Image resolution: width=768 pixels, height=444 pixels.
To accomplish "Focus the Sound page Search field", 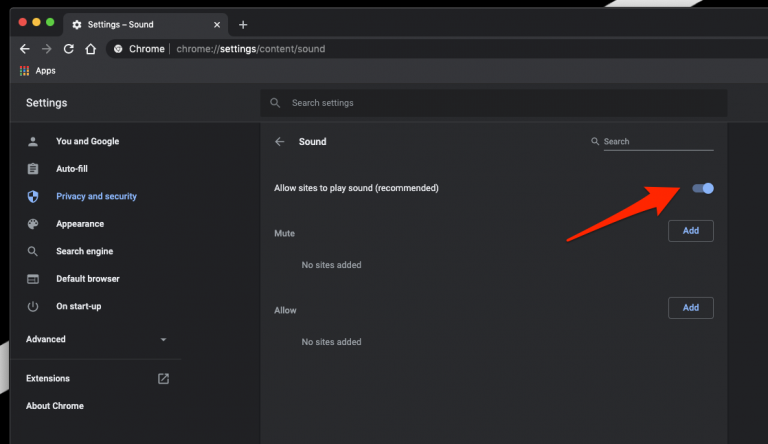I will coord(658,142).
